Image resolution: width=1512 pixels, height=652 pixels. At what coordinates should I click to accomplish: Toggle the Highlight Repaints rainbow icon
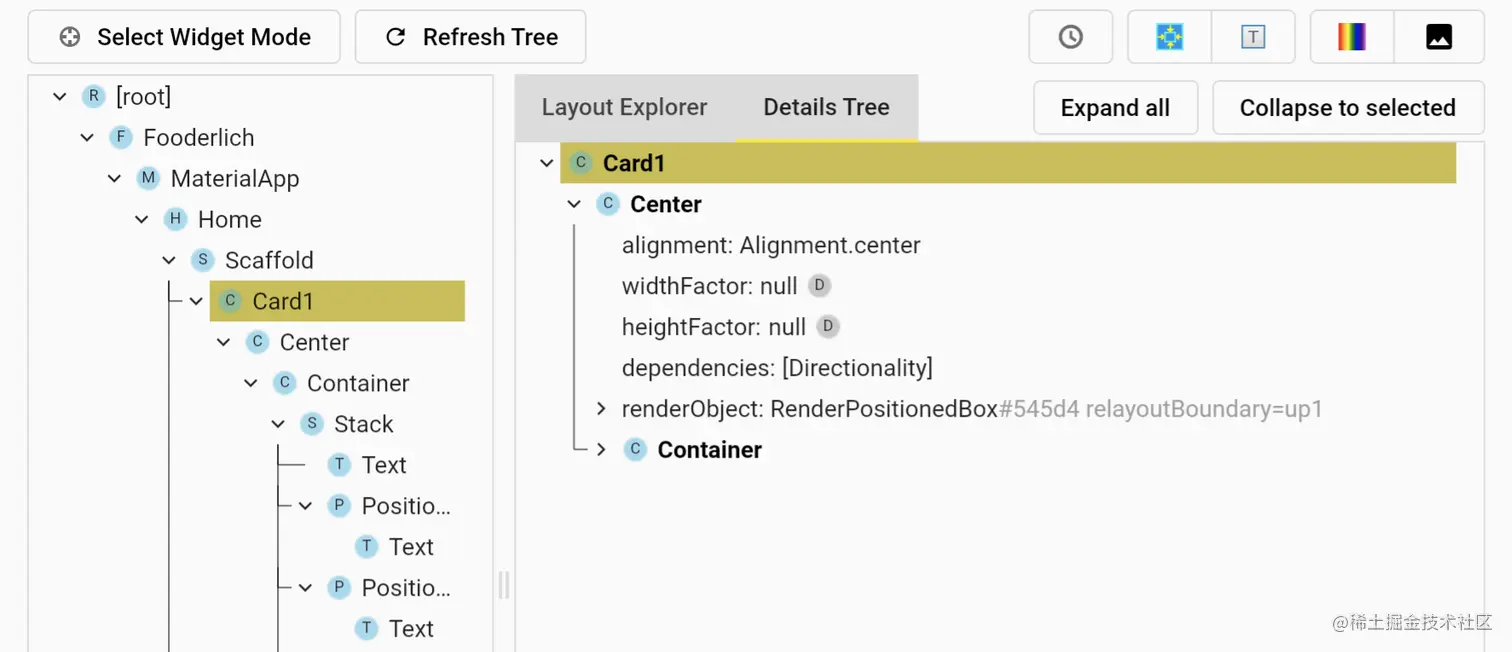[1352, 37]
